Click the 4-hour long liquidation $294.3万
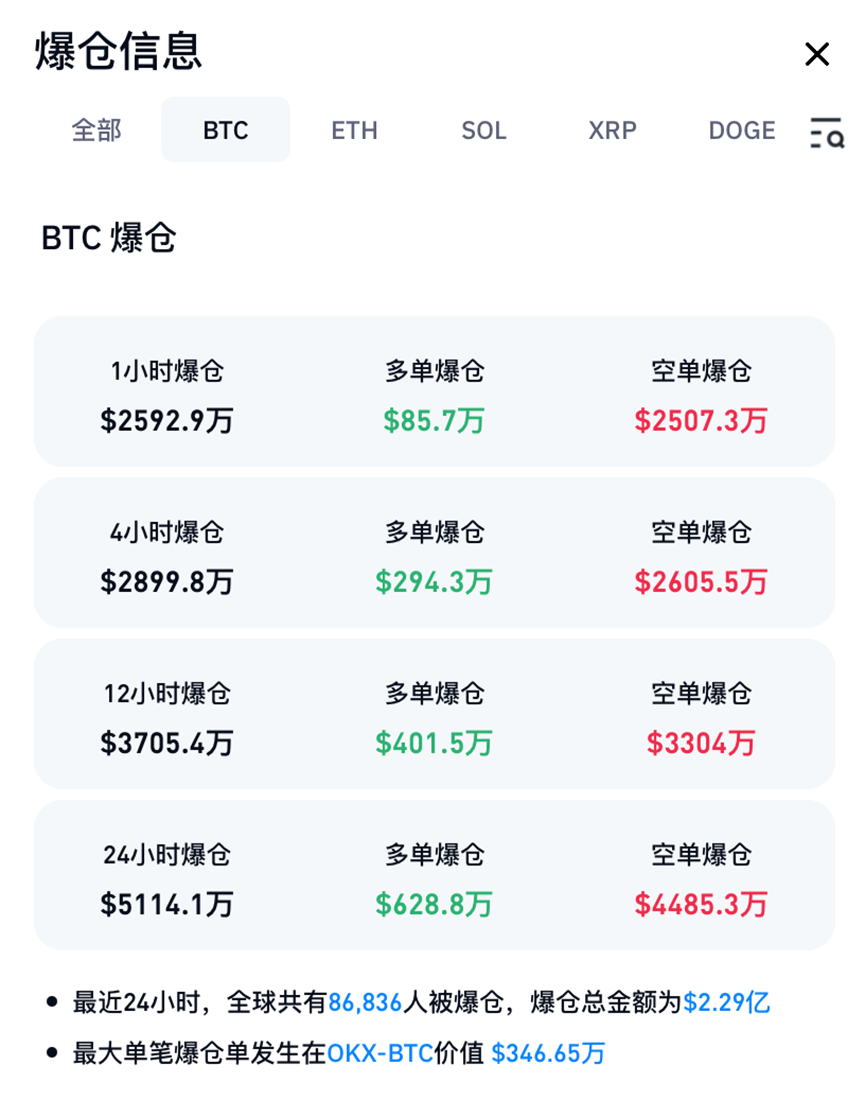 point(434,581)
